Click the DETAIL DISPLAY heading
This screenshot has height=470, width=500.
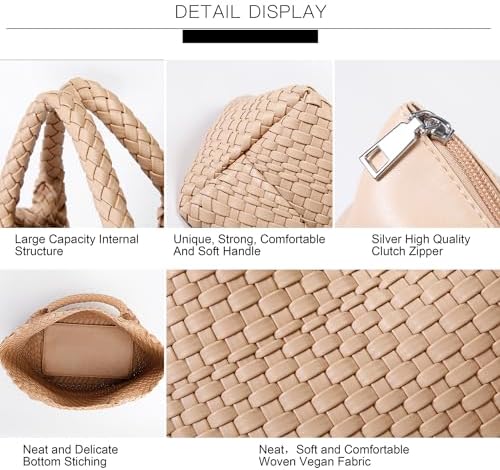point(250,12)
